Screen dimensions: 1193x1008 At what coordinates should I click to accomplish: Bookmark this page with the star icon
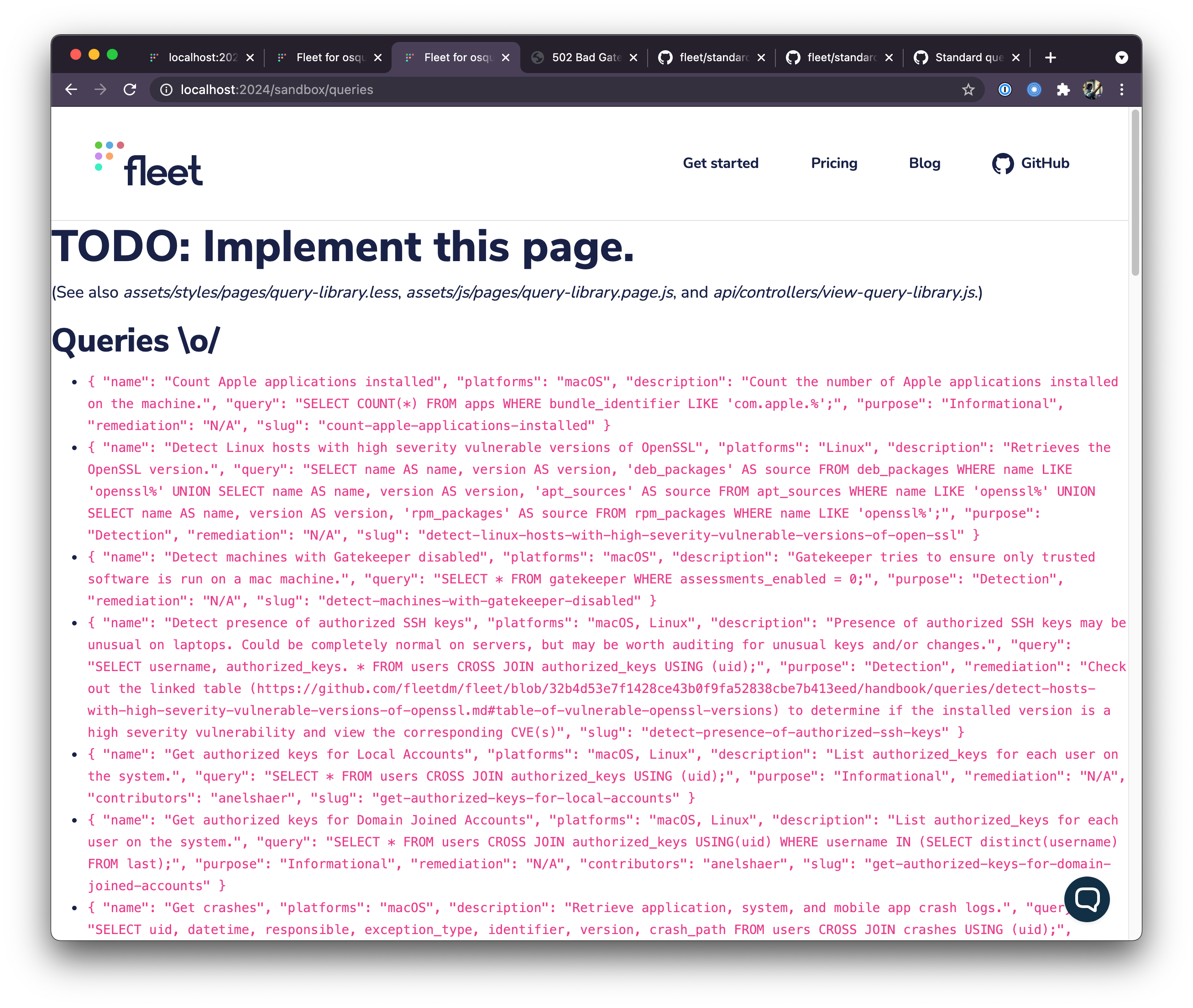click(x=968, y=89)
